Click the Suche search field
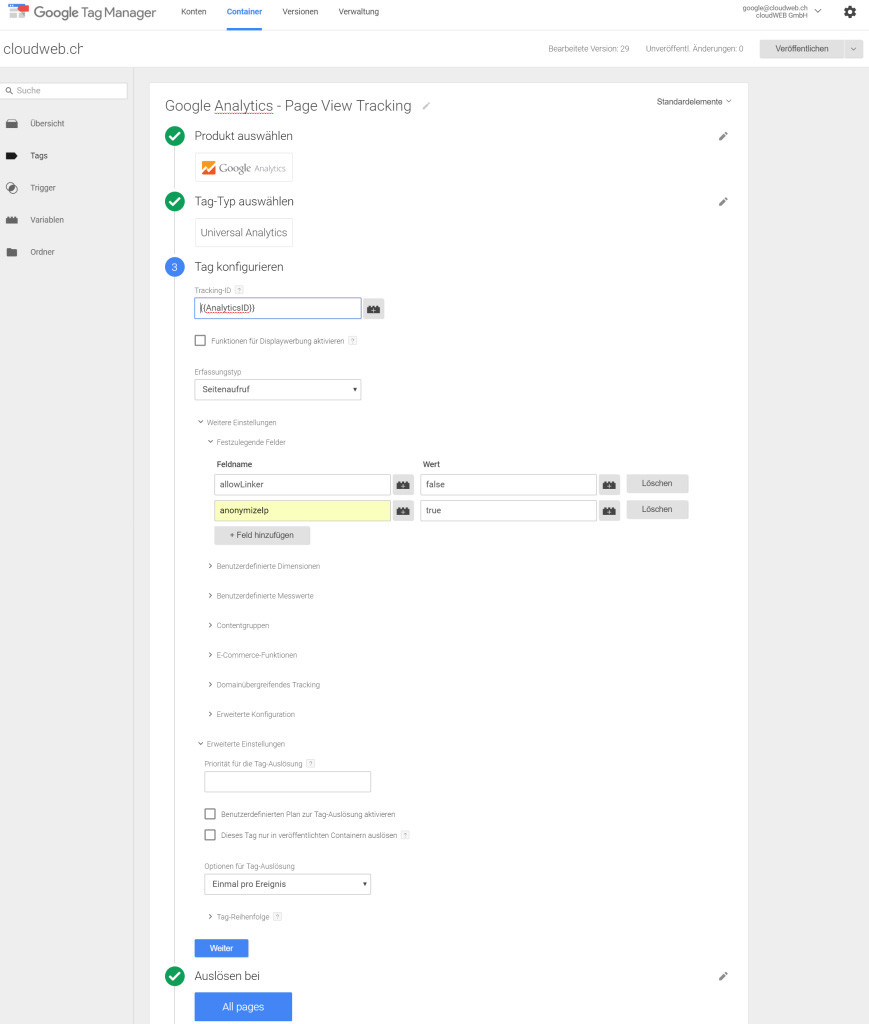This screenshot has width=869, height=1024. (x=64, y=91)
